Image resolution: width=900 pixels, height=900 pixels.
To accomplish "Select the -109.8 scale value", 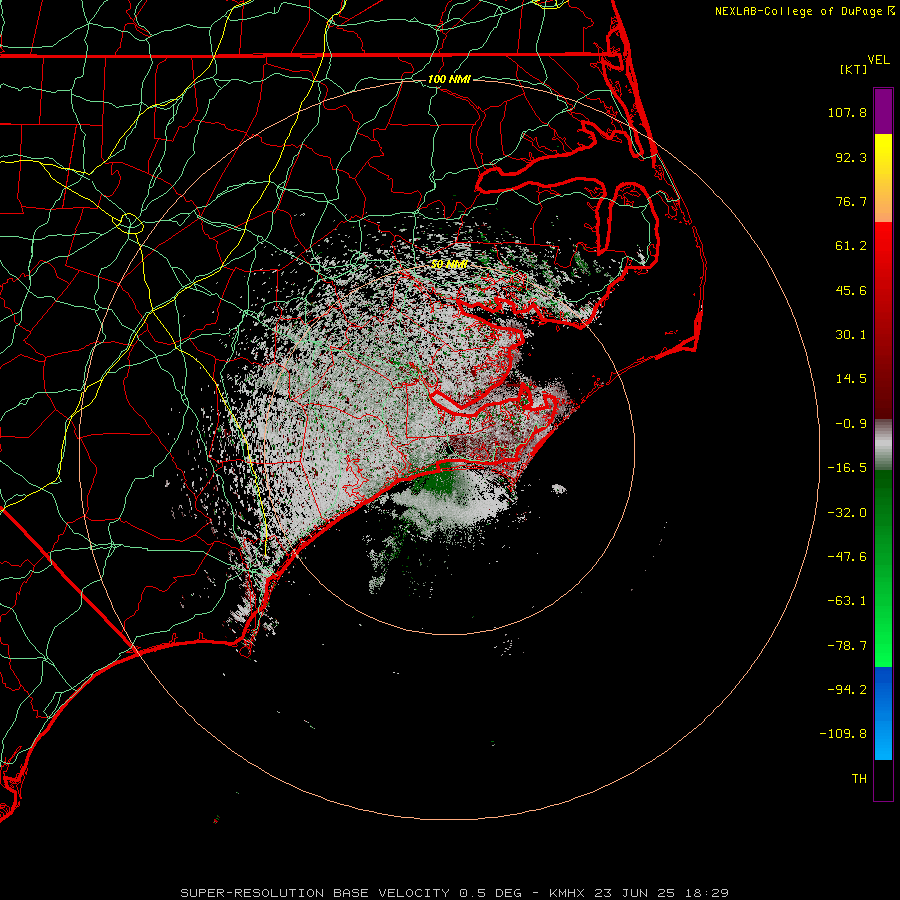I will click(x=843, y=734).
